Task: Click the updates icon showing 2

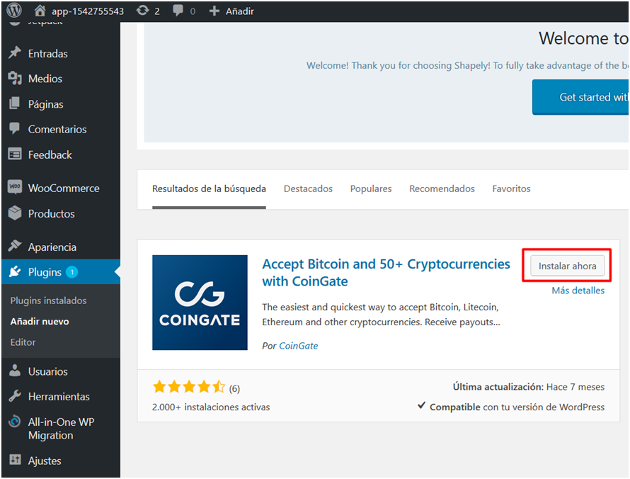Action: coord(143,10)
